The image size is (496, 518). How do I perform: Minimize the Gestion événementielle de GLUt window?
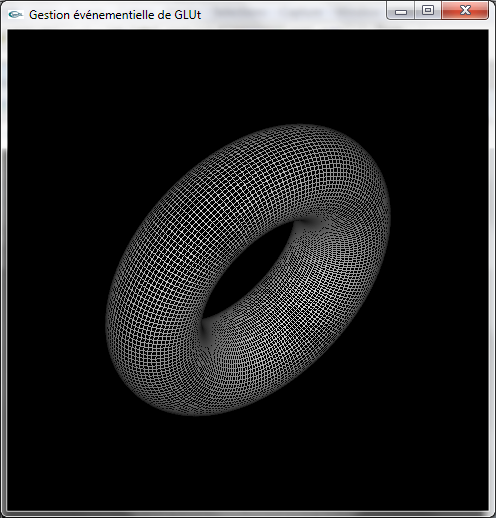coord(401,10)
